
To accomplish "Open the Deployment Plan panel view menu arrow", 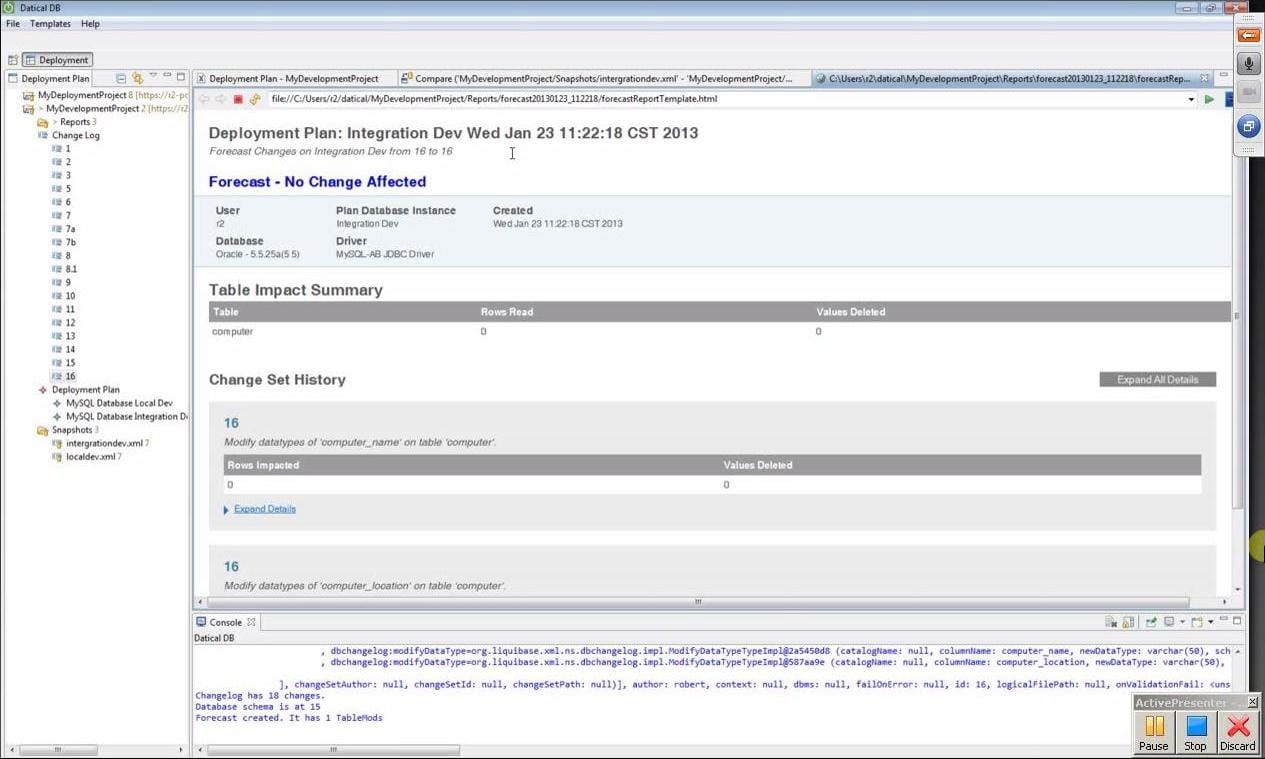I will click(x=153, y=77).
